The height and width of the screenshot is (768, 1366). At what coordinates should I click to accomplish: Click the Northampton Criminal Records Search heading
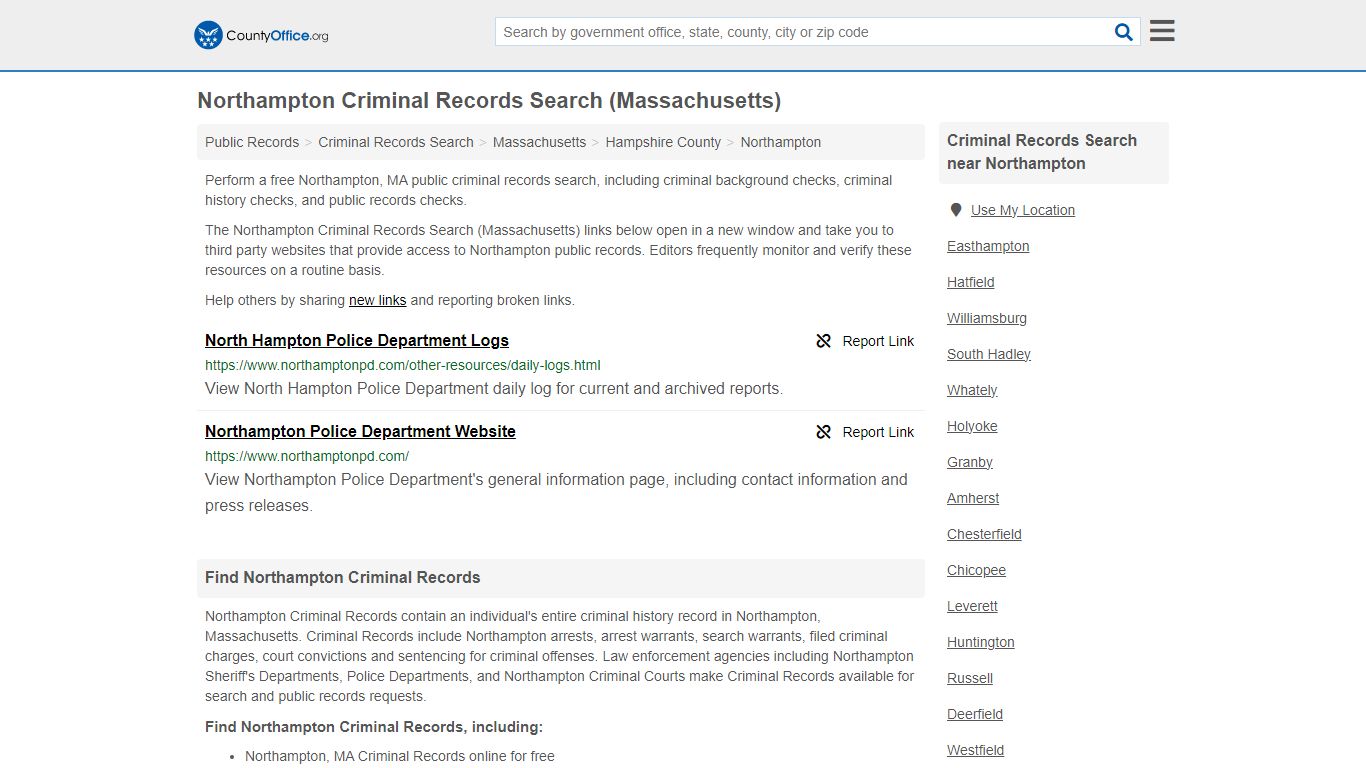(x=489, y=101)
